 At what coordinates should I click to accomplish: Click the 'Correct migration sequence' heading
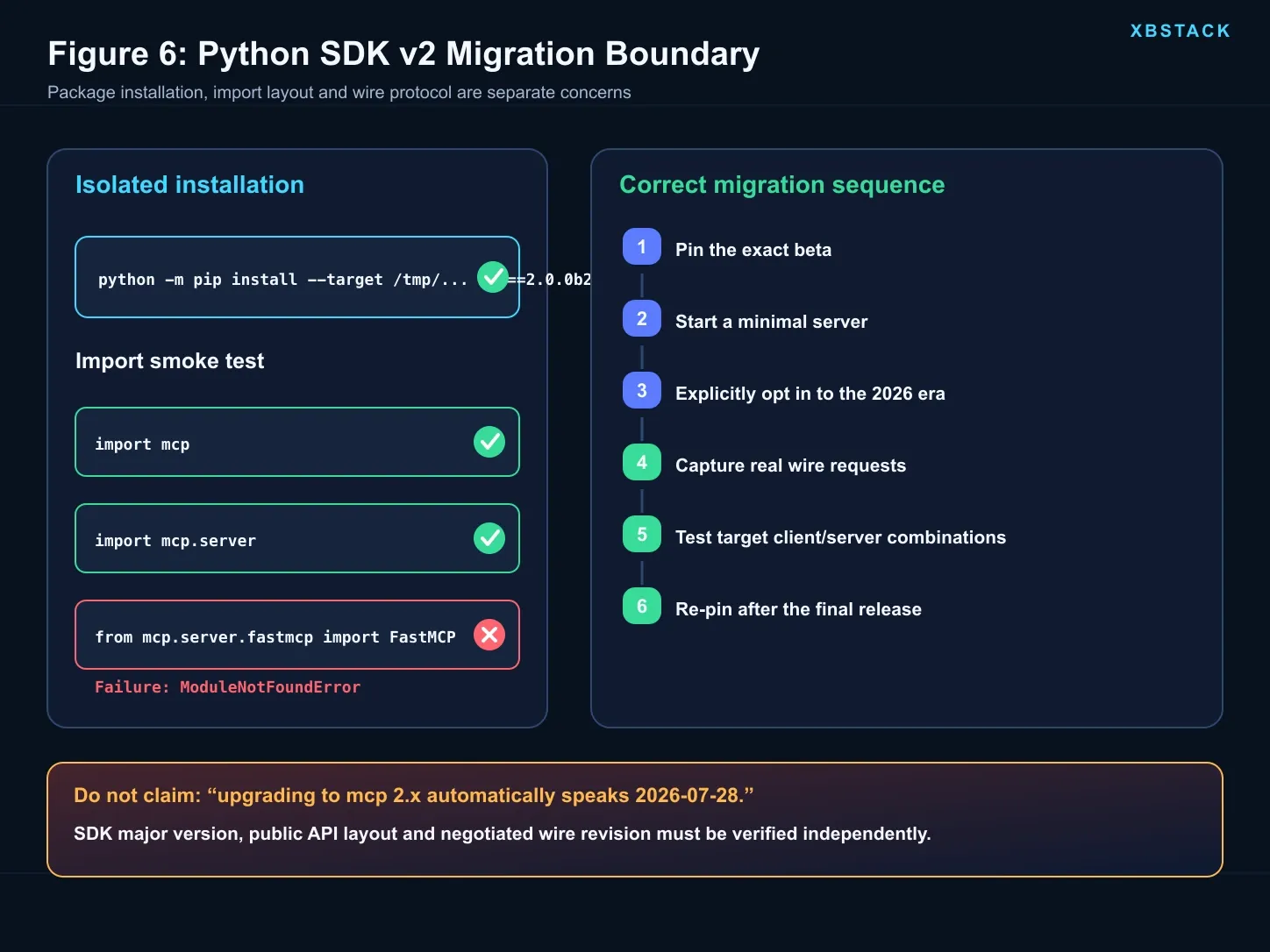click(x=782, y=185)
